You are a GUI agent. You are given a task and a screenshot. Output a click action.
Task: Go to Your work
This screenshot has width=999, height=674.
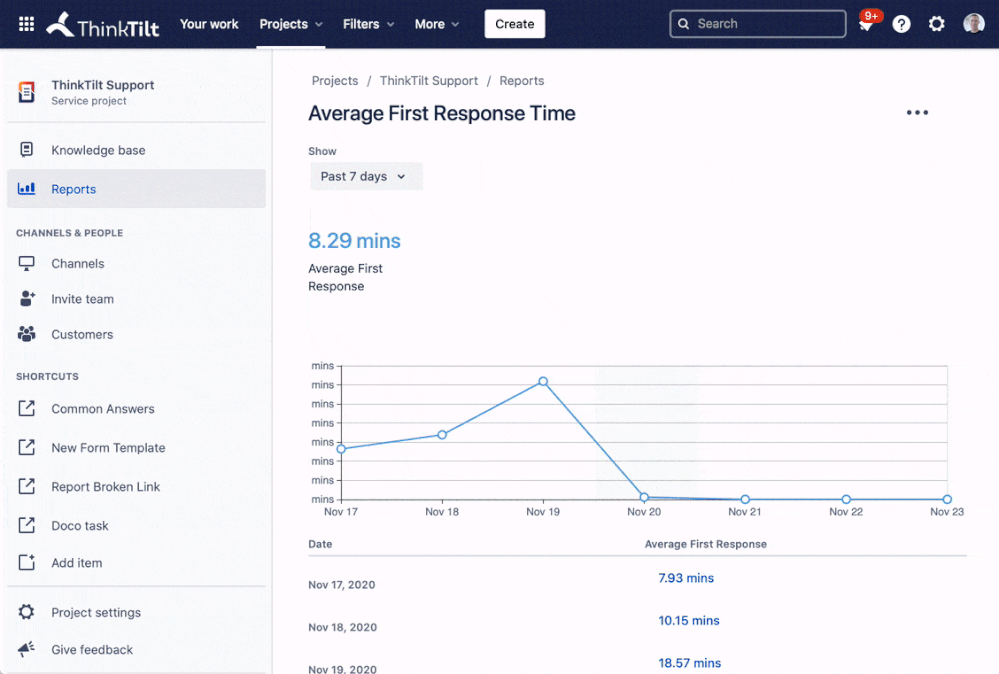(x=209, y=24)
